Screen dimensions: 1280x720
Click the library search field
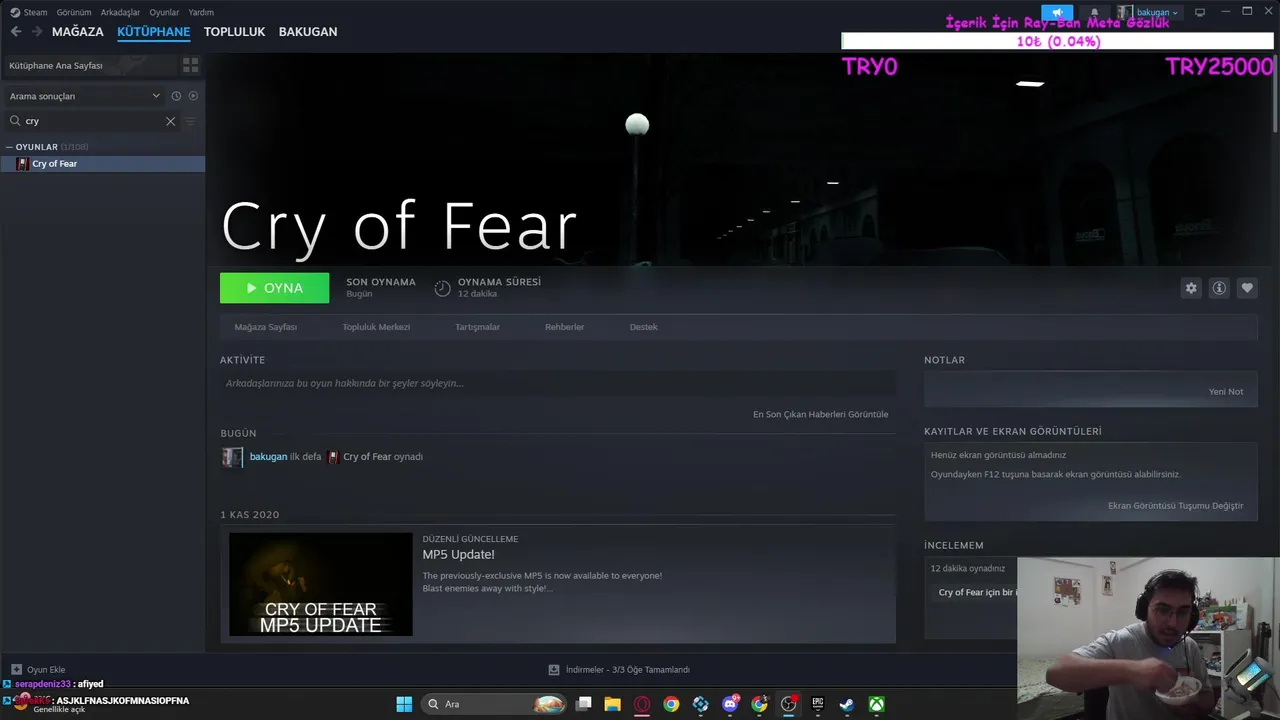tap(94, 121)
